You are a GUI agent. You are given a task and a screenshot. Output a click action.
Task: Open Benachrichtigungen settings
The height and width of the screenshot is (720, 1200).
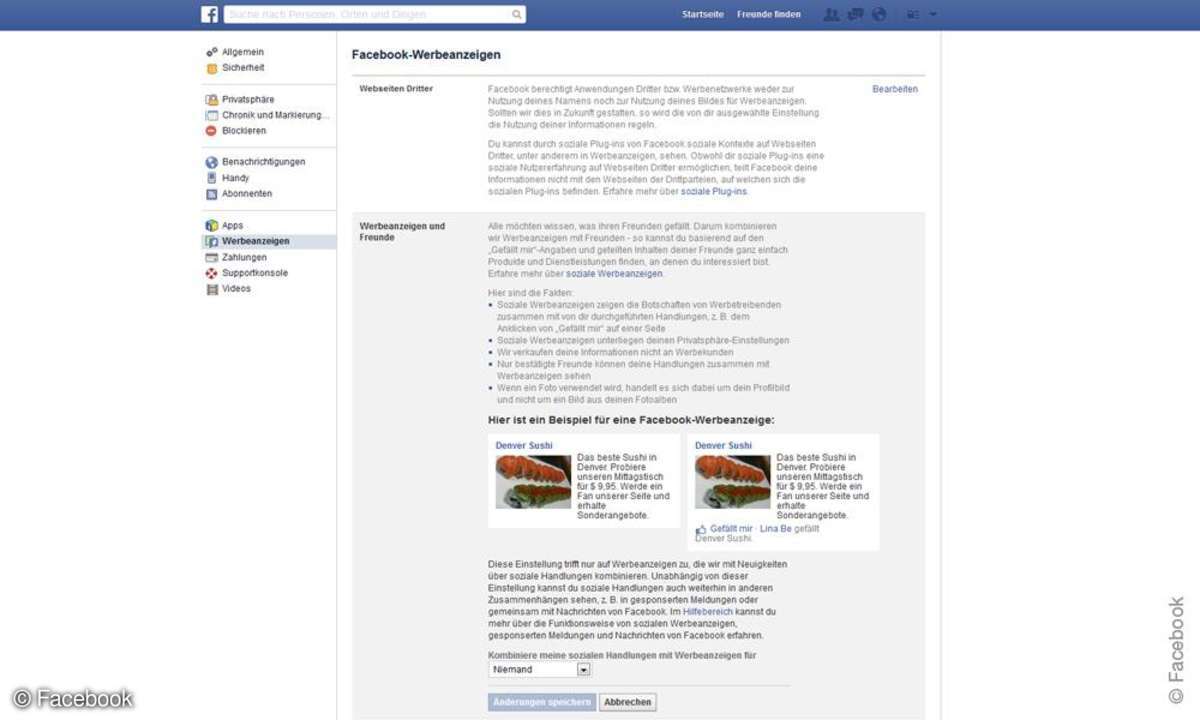264,162
